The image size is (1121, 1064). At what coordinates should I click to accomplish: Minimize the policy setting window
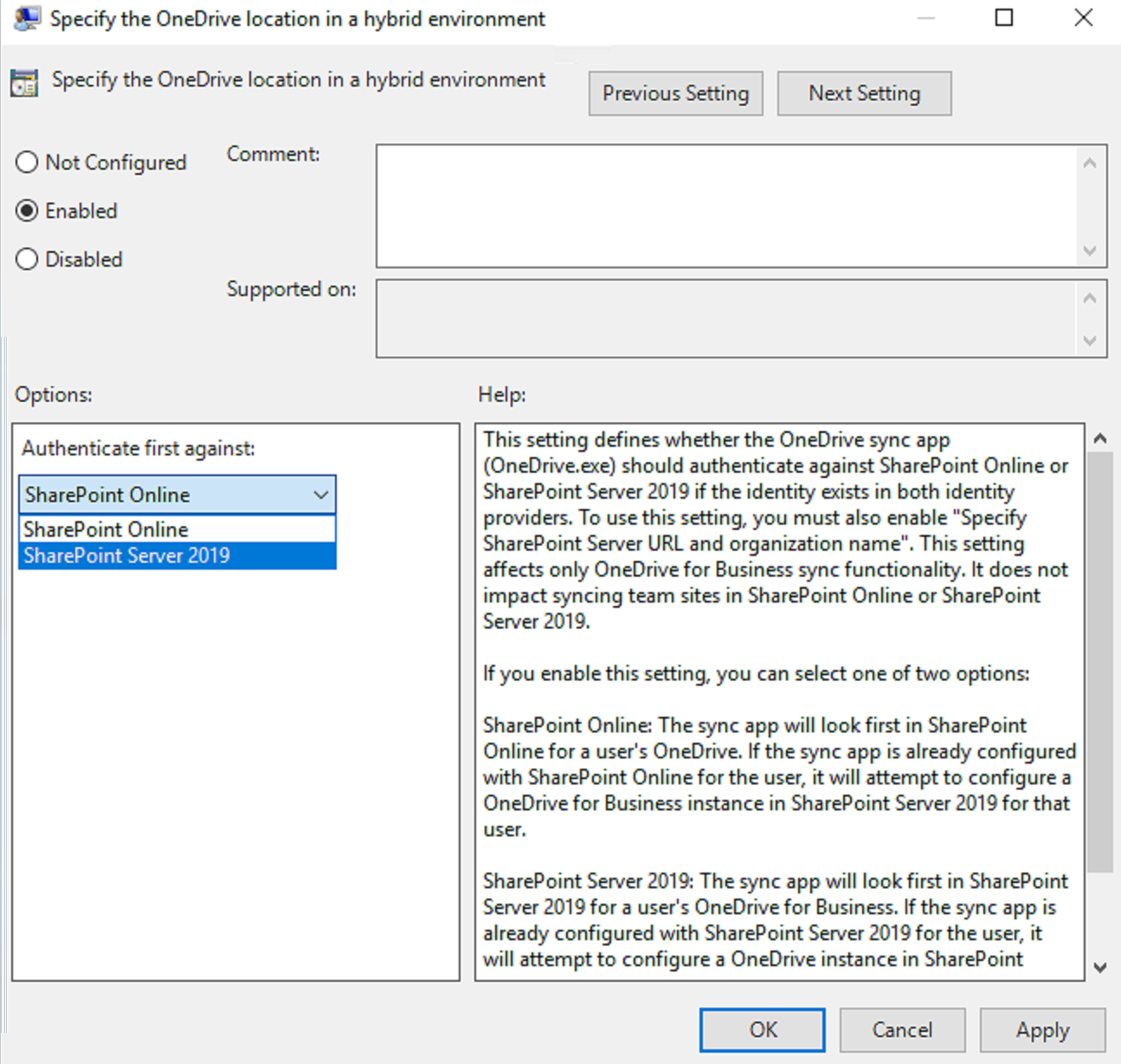[x=926, y=17]
